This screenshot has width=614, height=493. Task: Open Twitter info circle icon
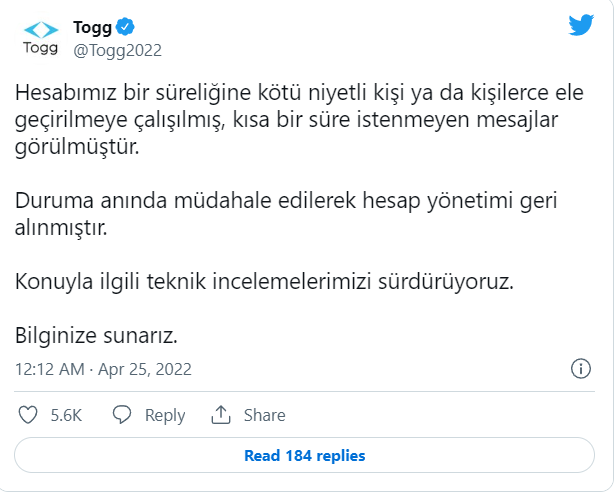click(x=580, y=368)
